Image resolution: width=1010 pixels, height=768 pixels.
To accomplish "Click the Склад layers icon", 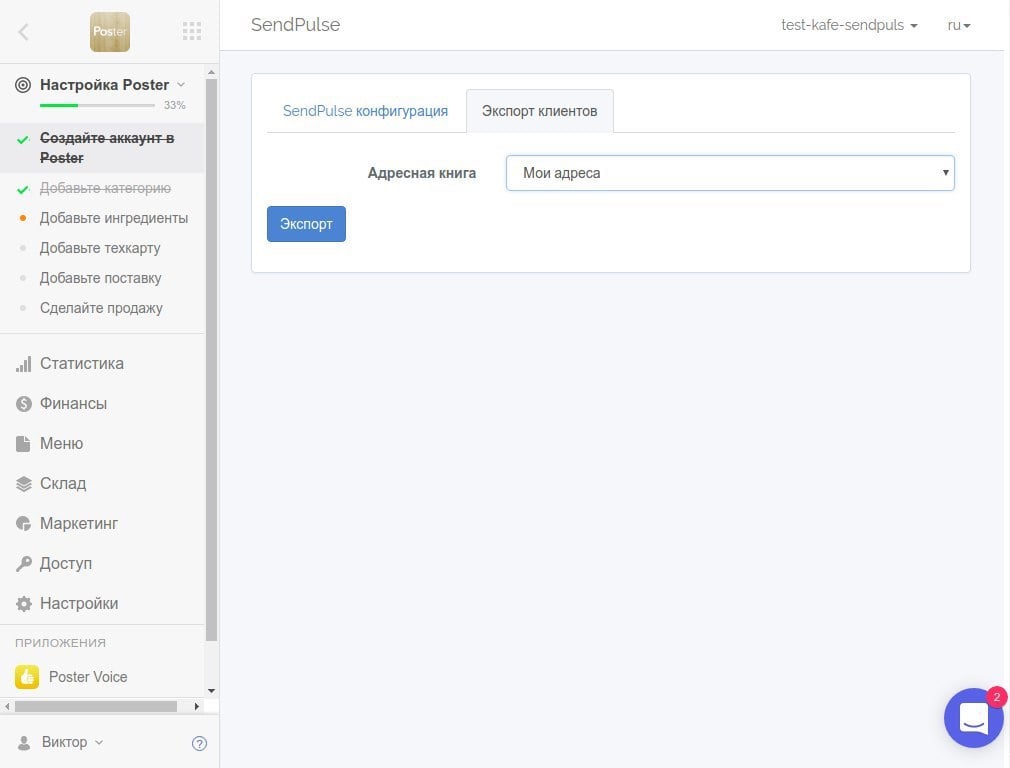I will [x=23, y=484].
